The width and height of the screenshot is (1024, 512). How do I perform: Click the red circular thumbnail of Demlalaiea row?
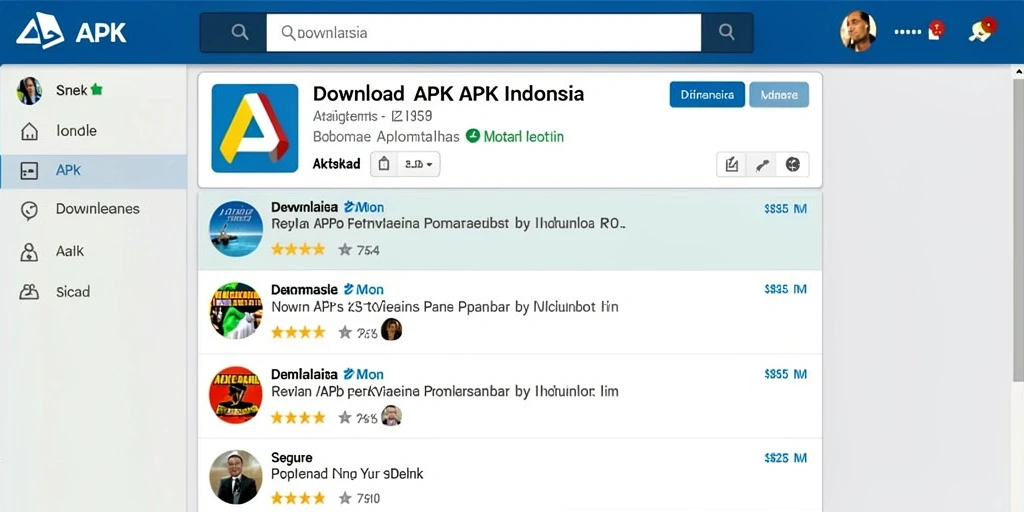pyautogui.click(x=236, y=394)
